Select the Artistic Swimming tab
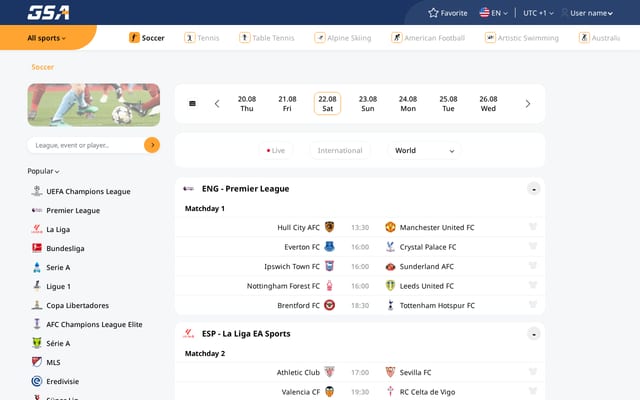 point(522,38)
